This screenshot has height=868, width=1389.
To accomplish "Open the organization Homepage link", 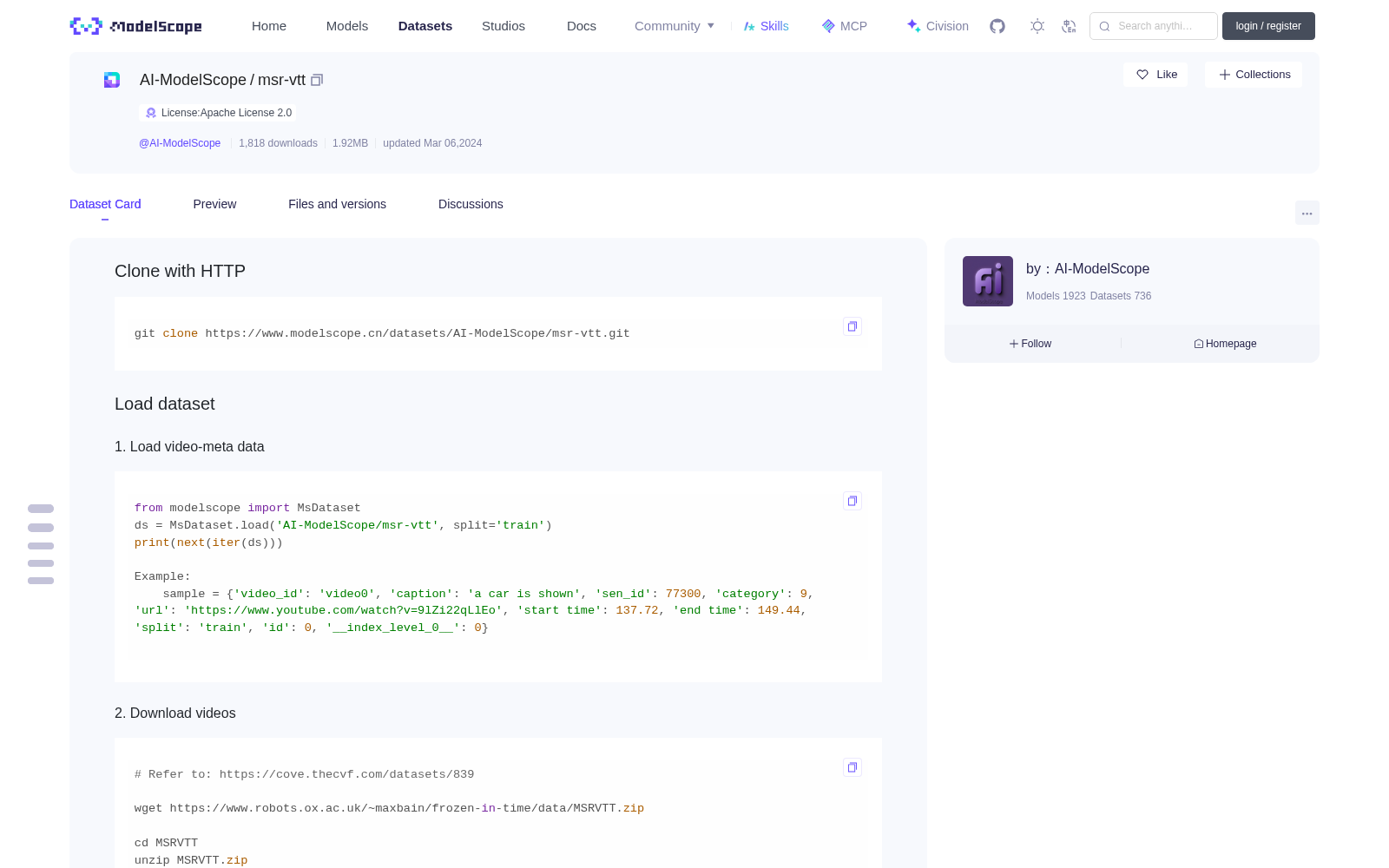I will pos(1225,344).
